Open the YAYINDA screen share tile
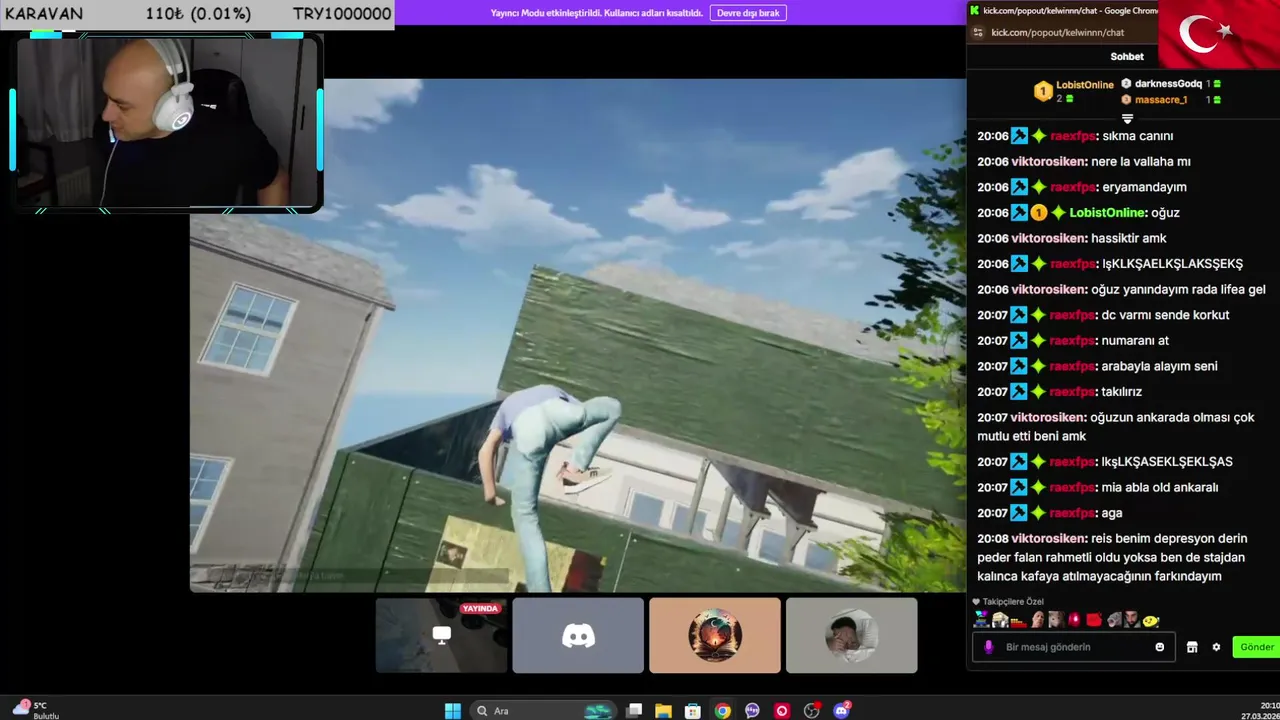 click(441, 635)
